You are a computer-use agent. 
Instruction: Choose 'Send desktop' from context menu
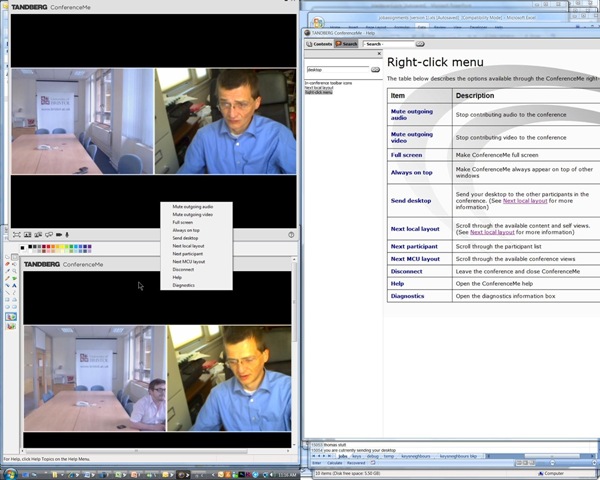pyautogui.click(x=185, y=238)
